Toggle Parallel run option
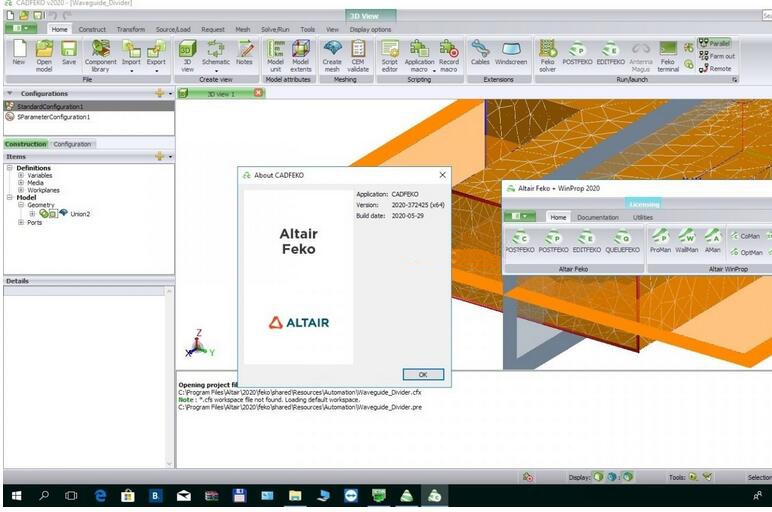The width and height of the screenshot is (772, 512). pyautogui.click(x=714, y=43)
